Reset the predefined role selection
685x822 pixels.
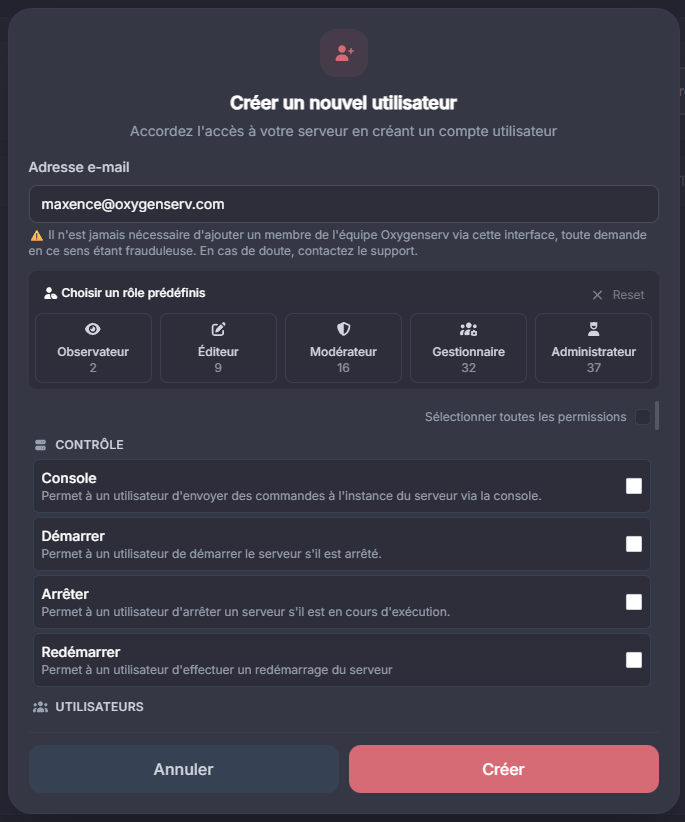[618, 295]
